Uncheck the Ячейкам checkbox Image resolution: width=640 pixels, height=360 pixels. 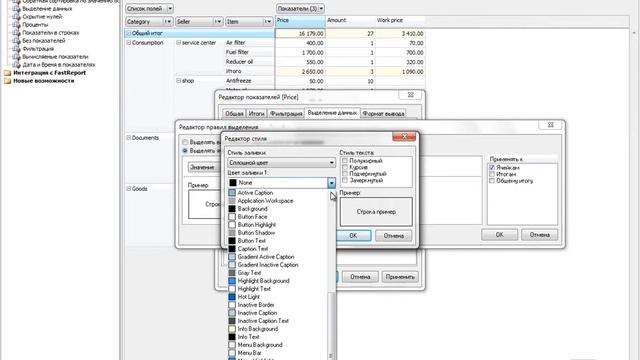(492, 168)
